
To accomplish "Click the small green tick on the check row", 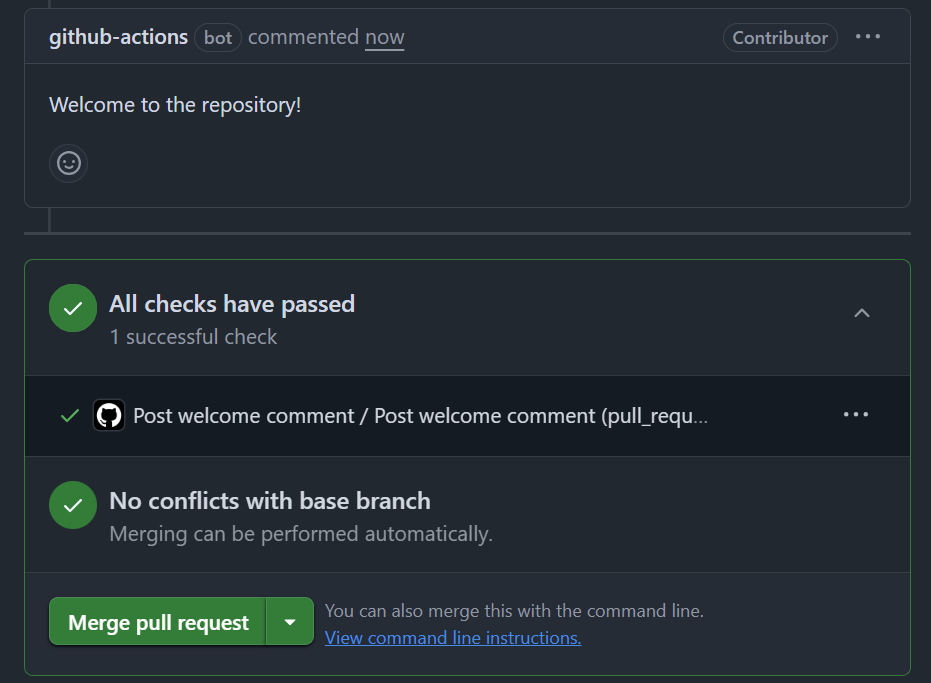I will (x=70, y=415).
